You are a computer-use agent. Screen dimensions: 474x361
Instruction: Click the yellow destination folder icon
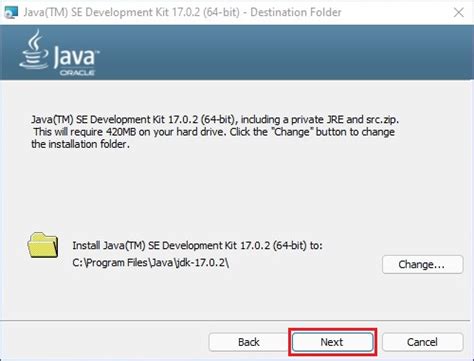(43, 245)
